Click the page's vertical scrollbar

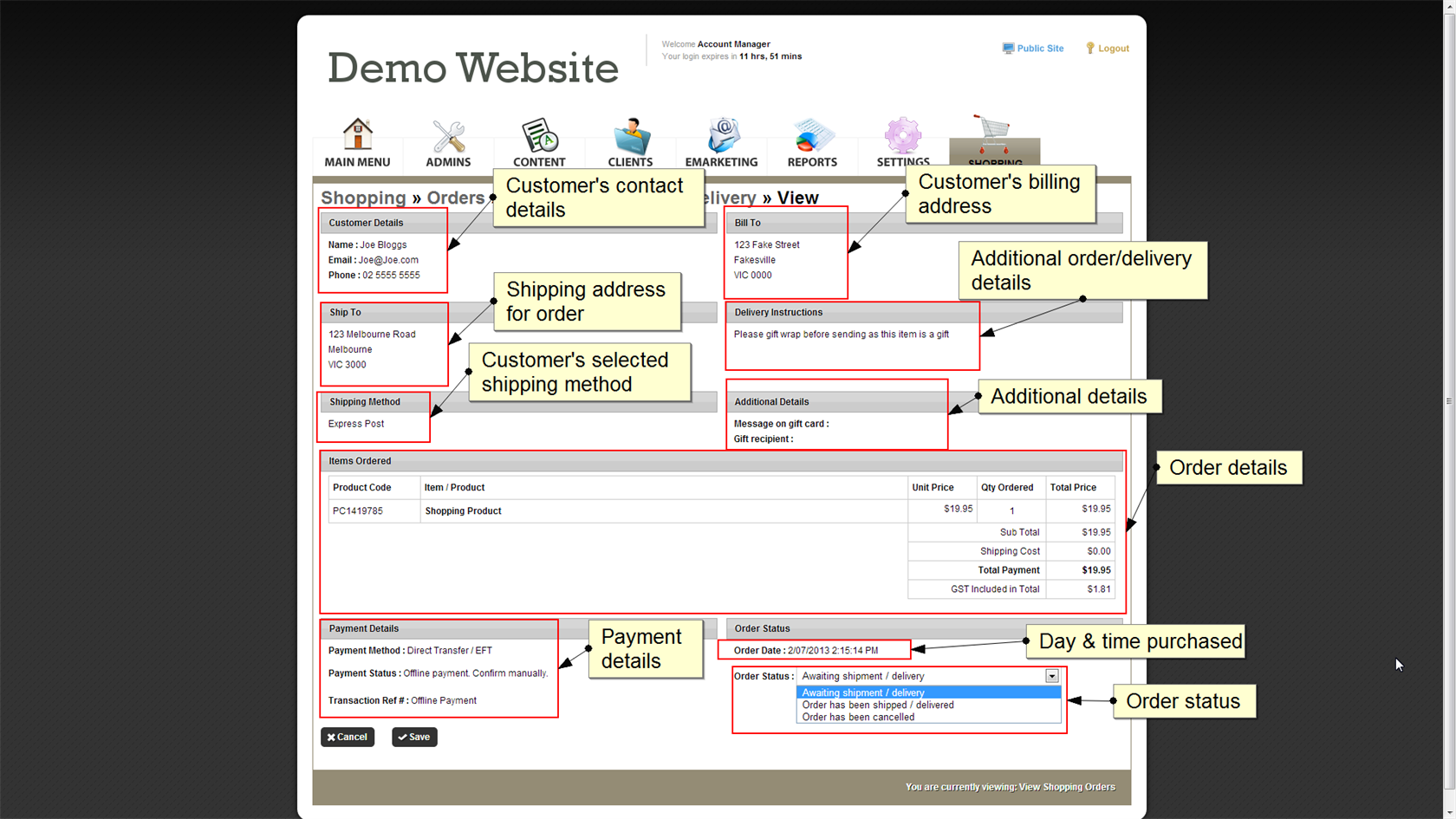(x=1448, y=400)
